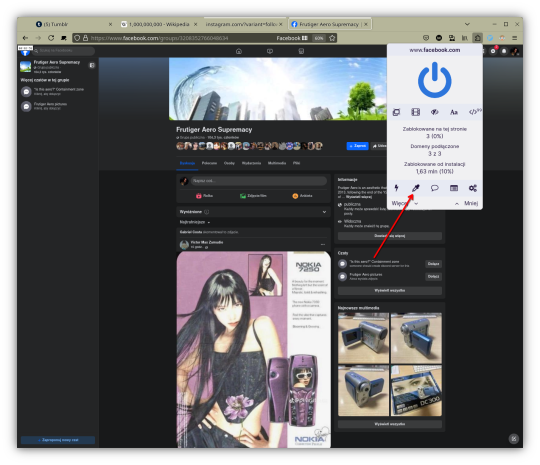Click Dołącz for Frutiger Aero pictures chat
The image size is (540, 465).
coord(433,277)
